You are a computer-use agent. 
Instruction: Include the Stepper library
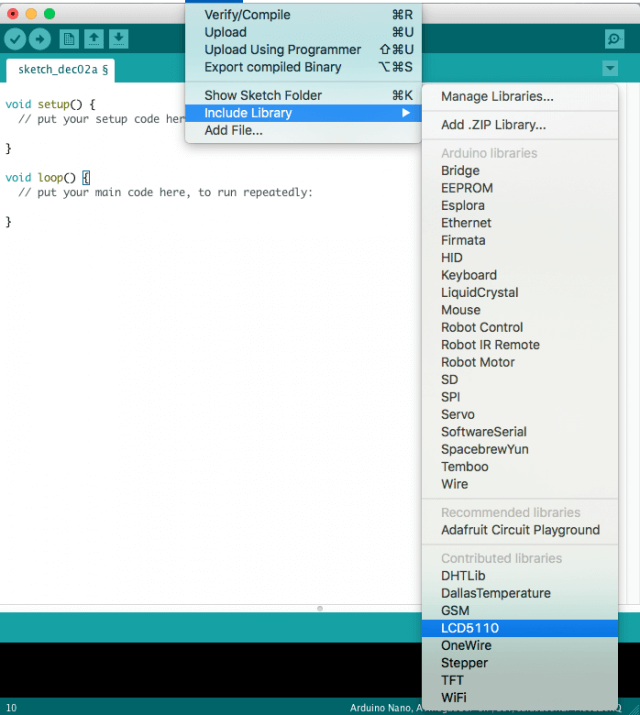[x=520, y=663]
